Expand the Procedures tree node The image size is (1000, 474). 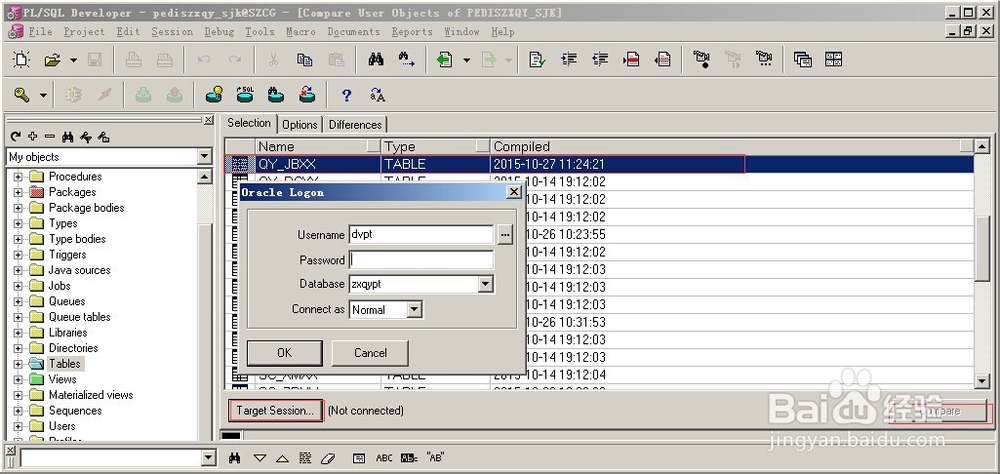pos(18,177)
